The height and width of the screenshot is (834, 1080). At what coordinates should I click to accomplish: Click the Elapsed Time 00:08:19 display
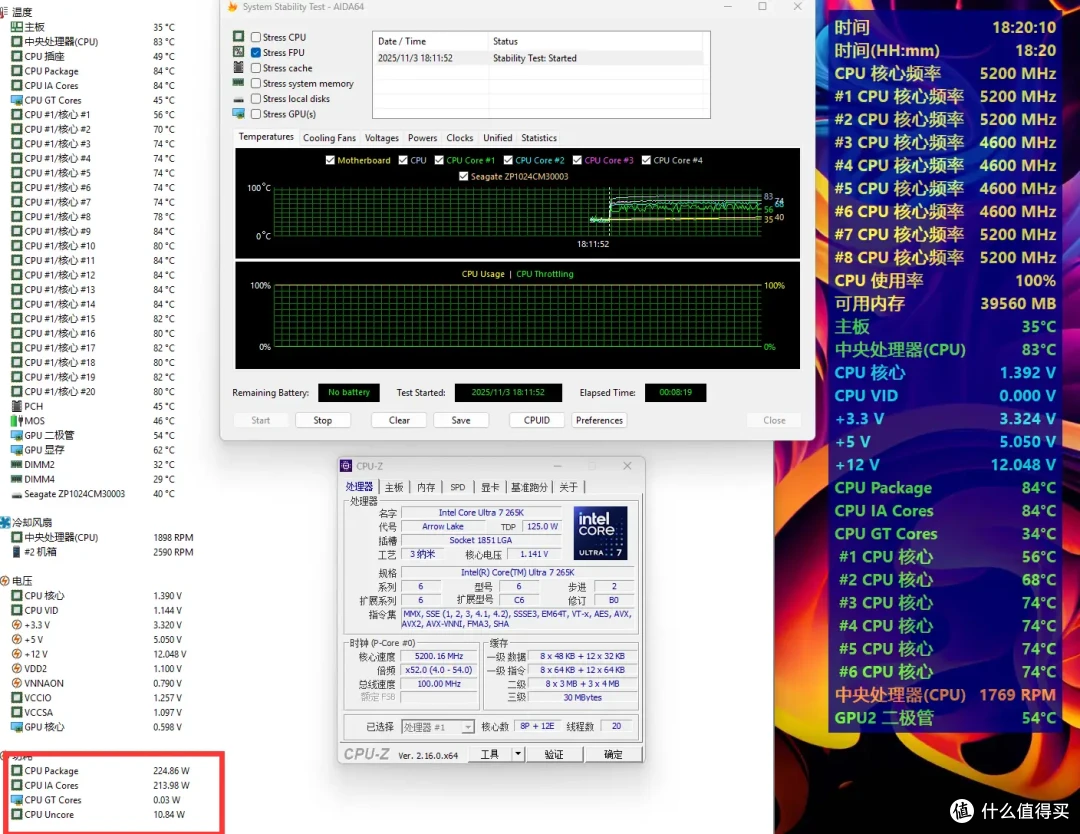(x=675, y=393)
